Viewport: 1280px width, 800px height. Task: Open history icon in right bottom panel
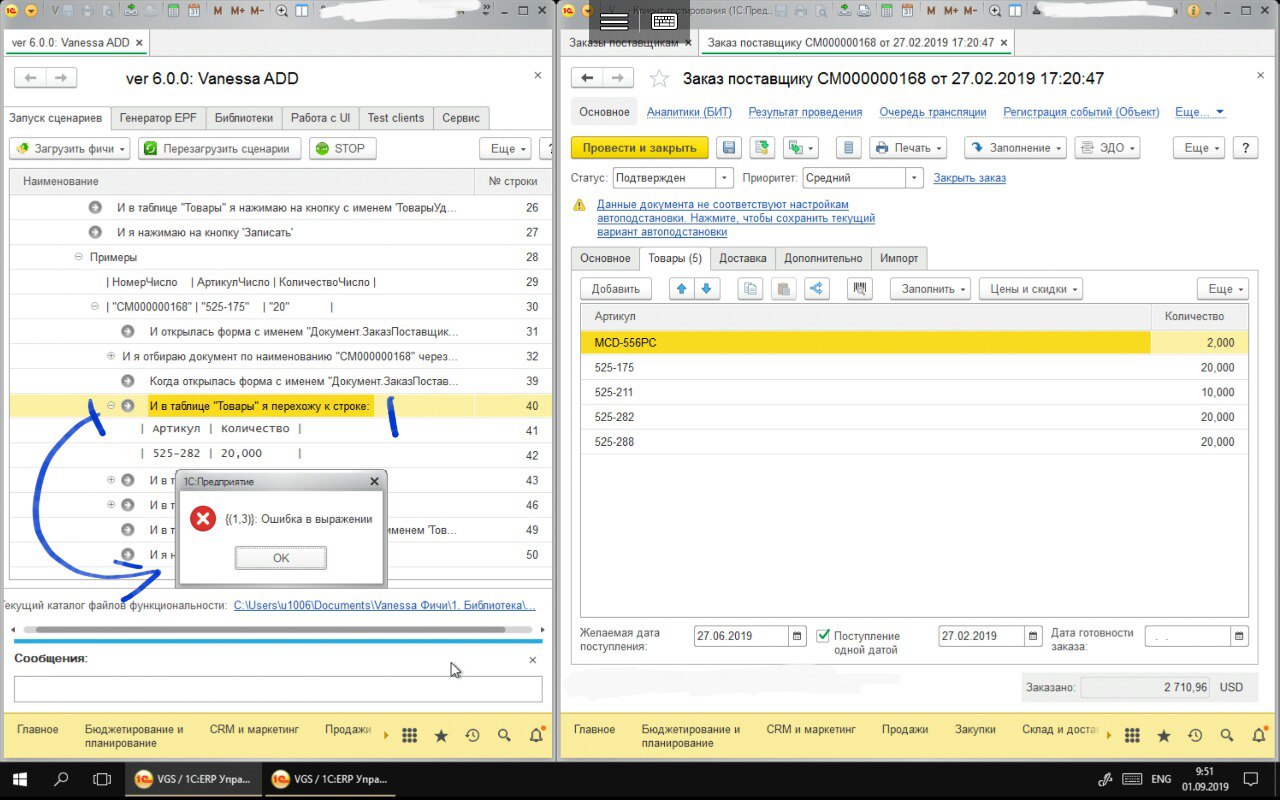click(1195, 735)
